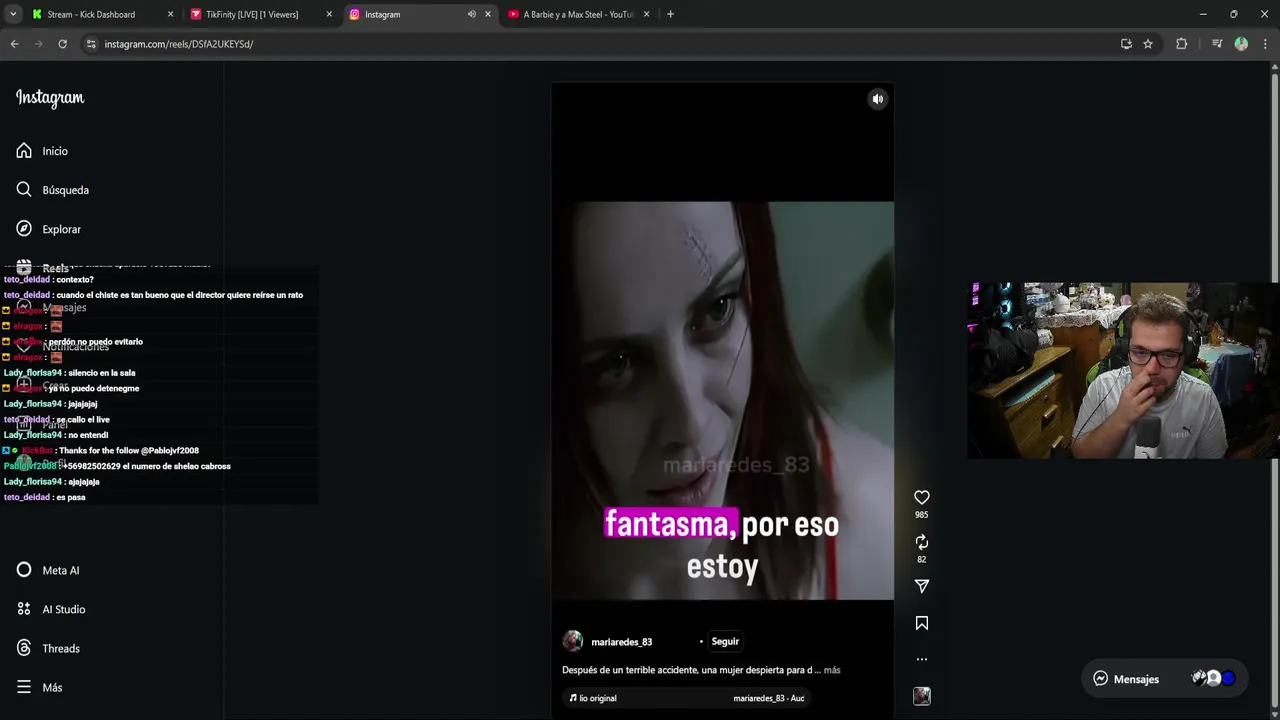Open the Explorar compass icon

[x=24, y=229]
